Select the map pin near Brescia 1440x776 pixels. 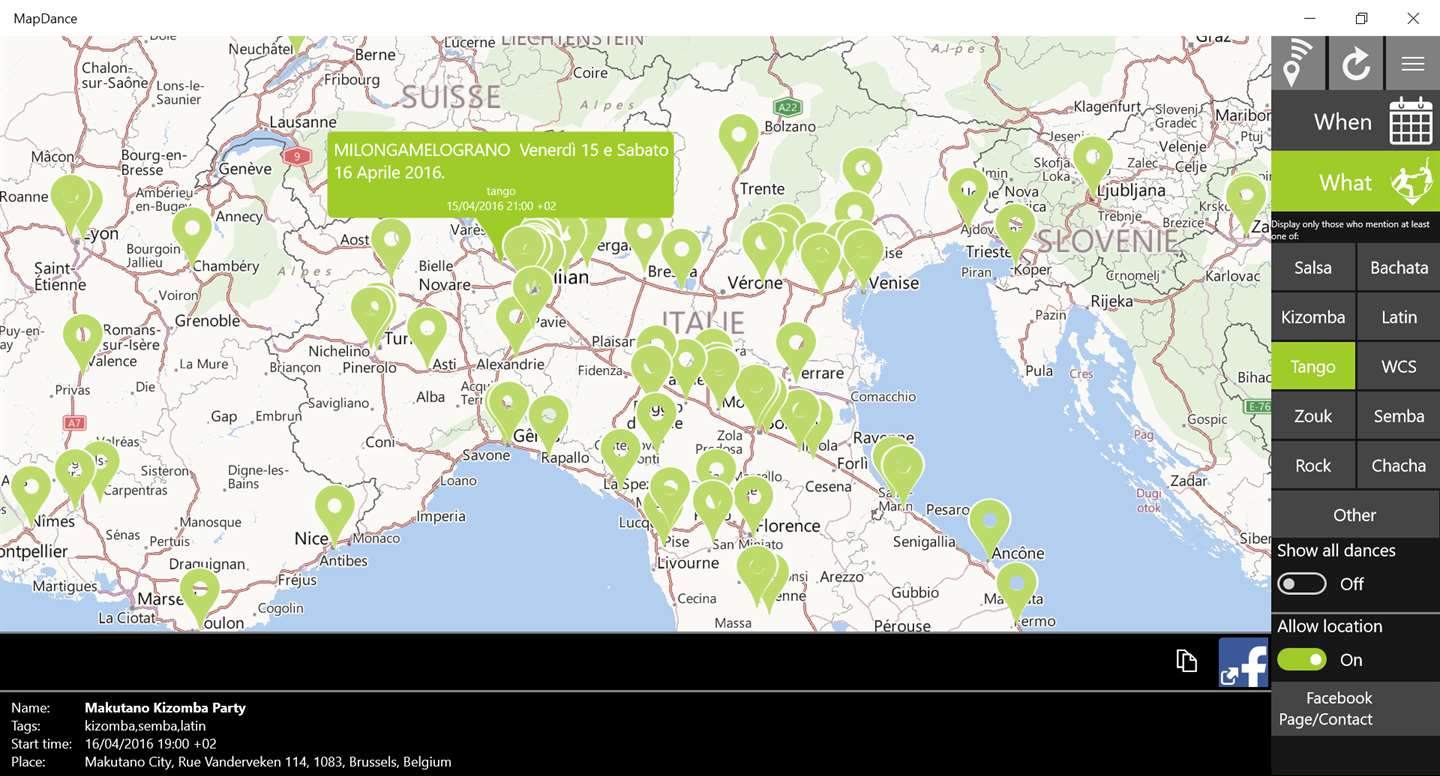(681, 253)
